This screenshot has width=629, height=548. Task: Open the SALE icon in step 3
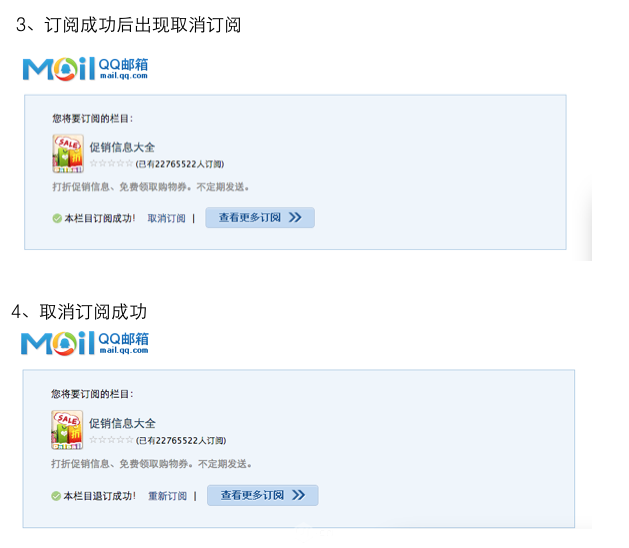point(68,154)
